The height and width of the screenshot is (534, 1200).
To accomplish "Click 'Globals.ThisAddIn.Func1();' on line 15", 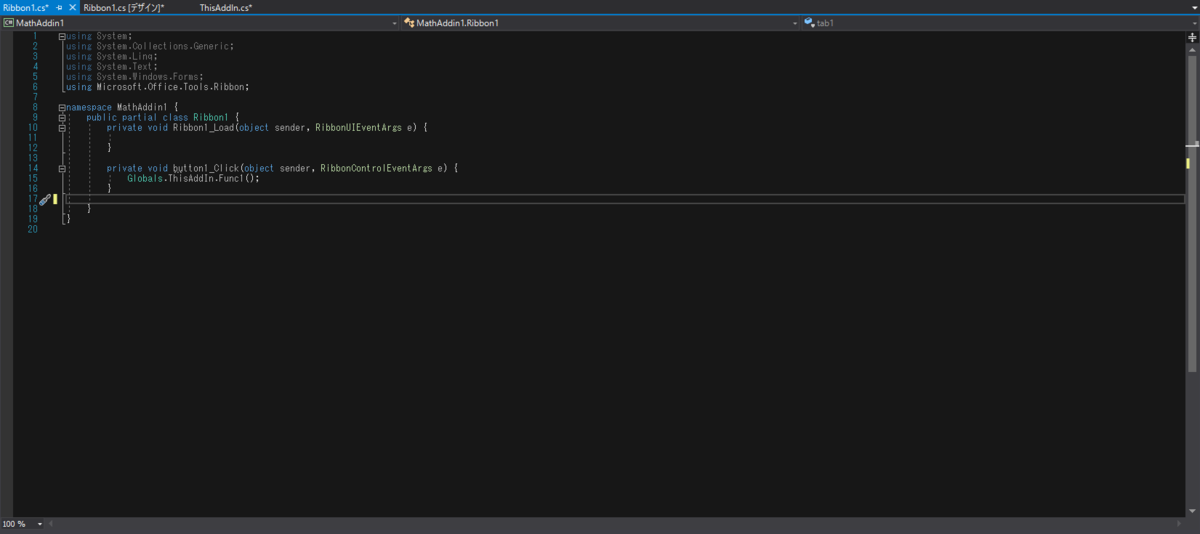I will 193,178.
